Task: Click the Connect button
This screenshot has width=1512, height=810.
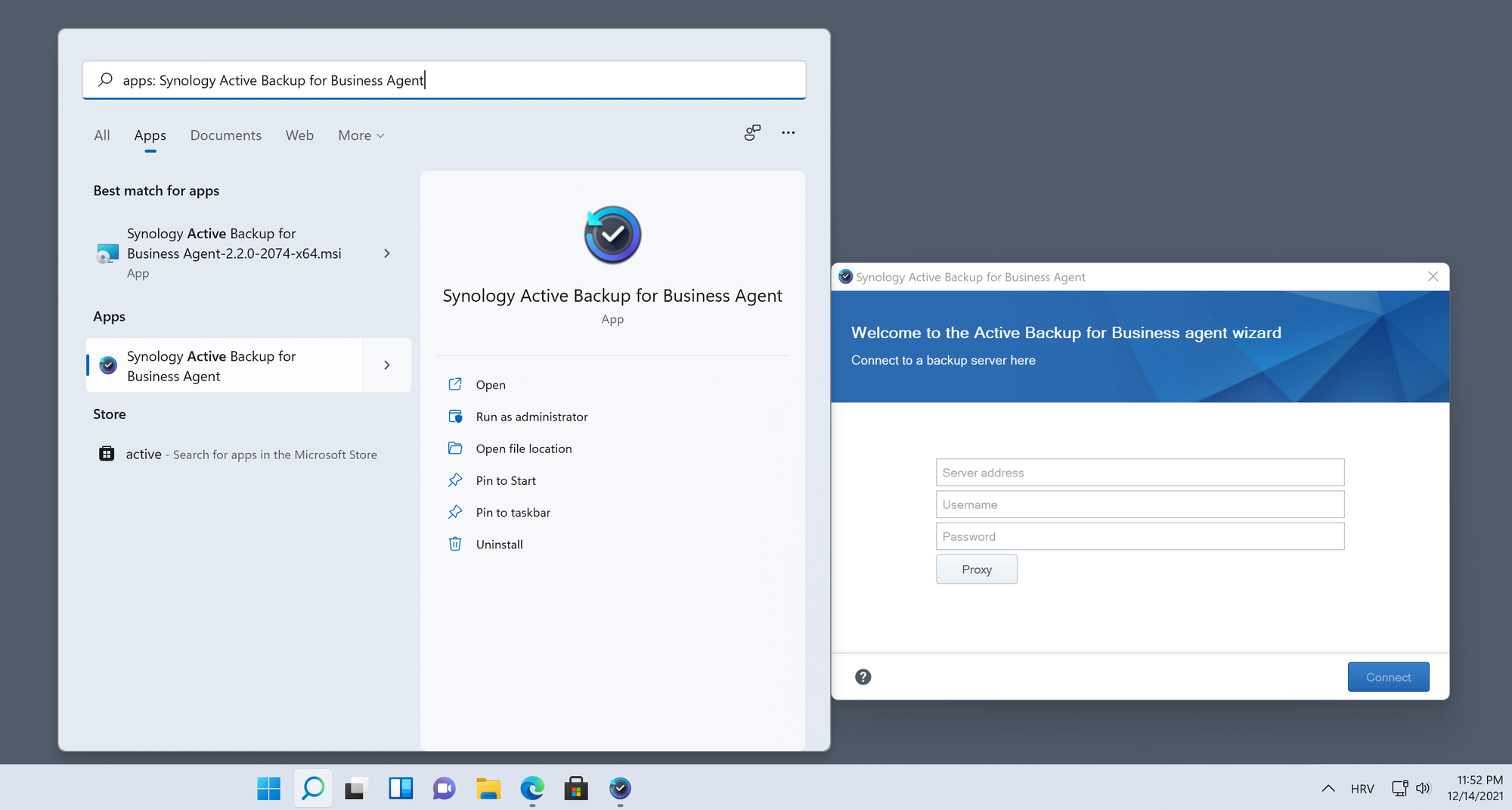Action: (1388, 677)
